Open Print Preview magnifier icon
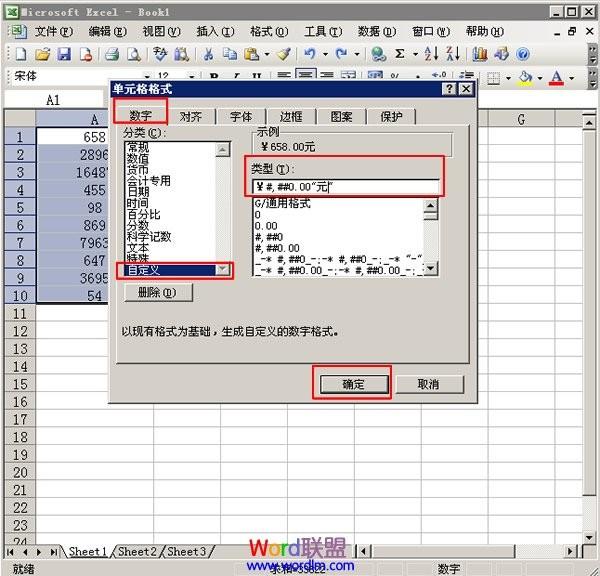 [134, 54]
